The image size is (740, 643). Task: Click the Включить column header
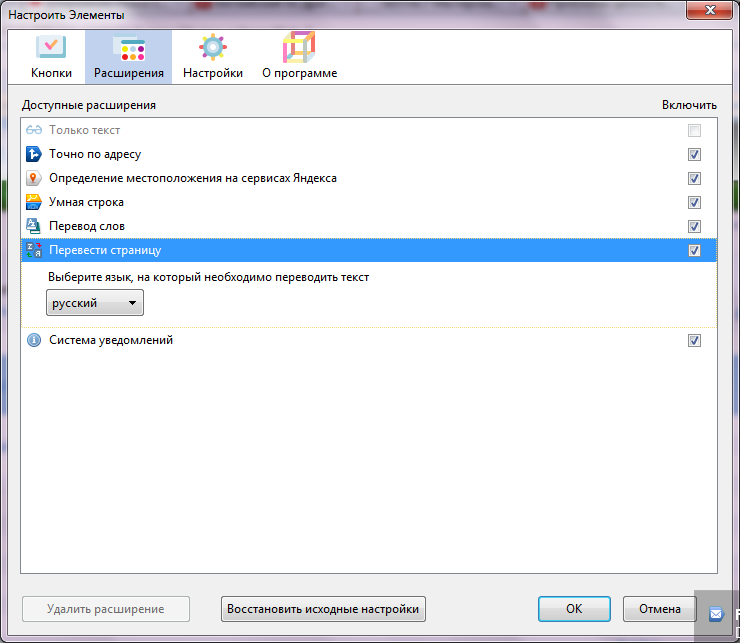[x=689, y=105]
